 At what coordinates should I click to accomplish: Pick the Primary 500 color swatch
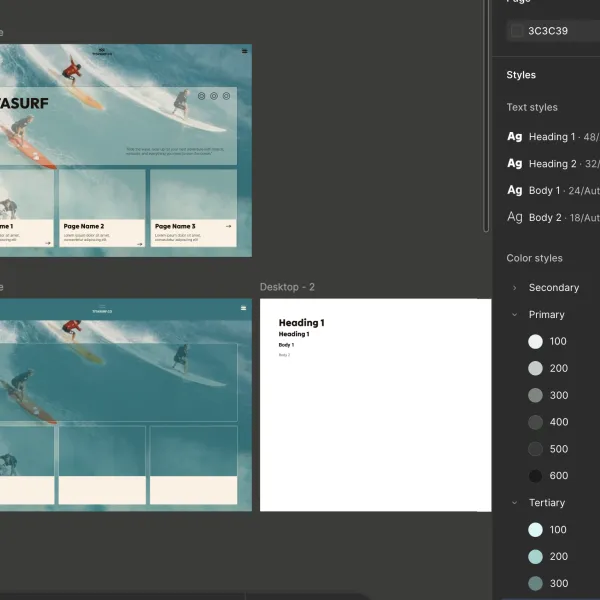click(x=535, y=449)
